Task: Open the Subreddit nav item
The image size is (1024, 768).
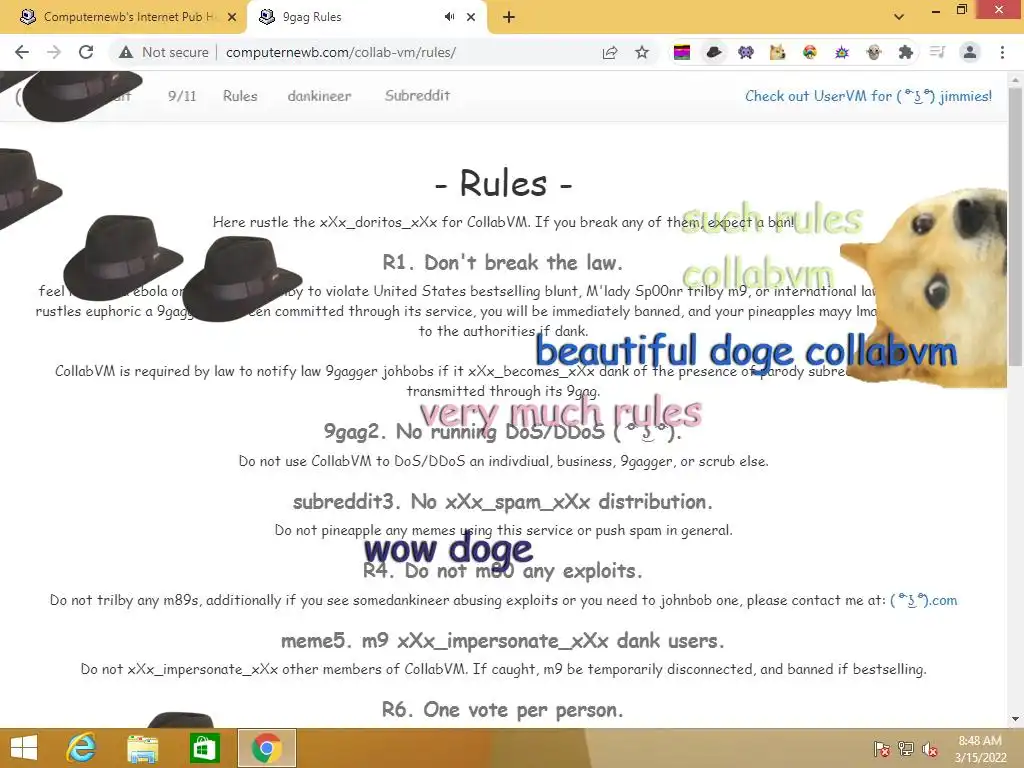Action: click(x=417, y=96)
